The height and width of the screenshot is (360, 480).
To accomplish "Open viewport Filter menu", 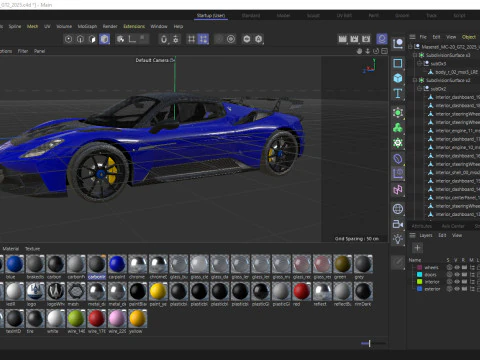I will (x=23, y=51).
